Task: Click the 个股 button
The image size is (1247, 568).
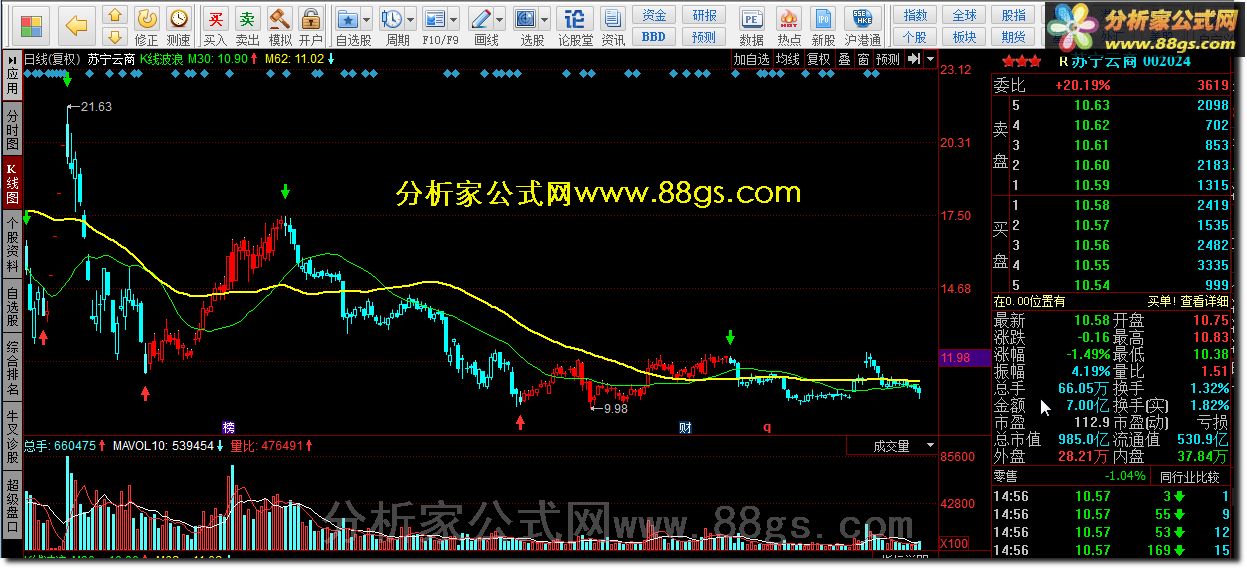Action: (915, 37)
